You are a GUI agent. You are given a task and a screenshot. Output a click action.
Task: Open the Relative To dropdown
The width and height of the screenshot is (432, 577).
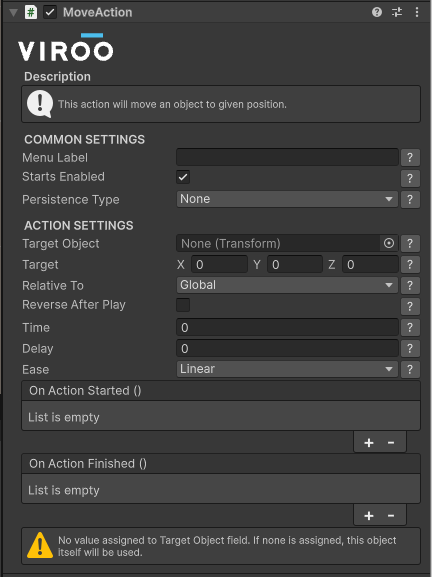tap(287, 285)
